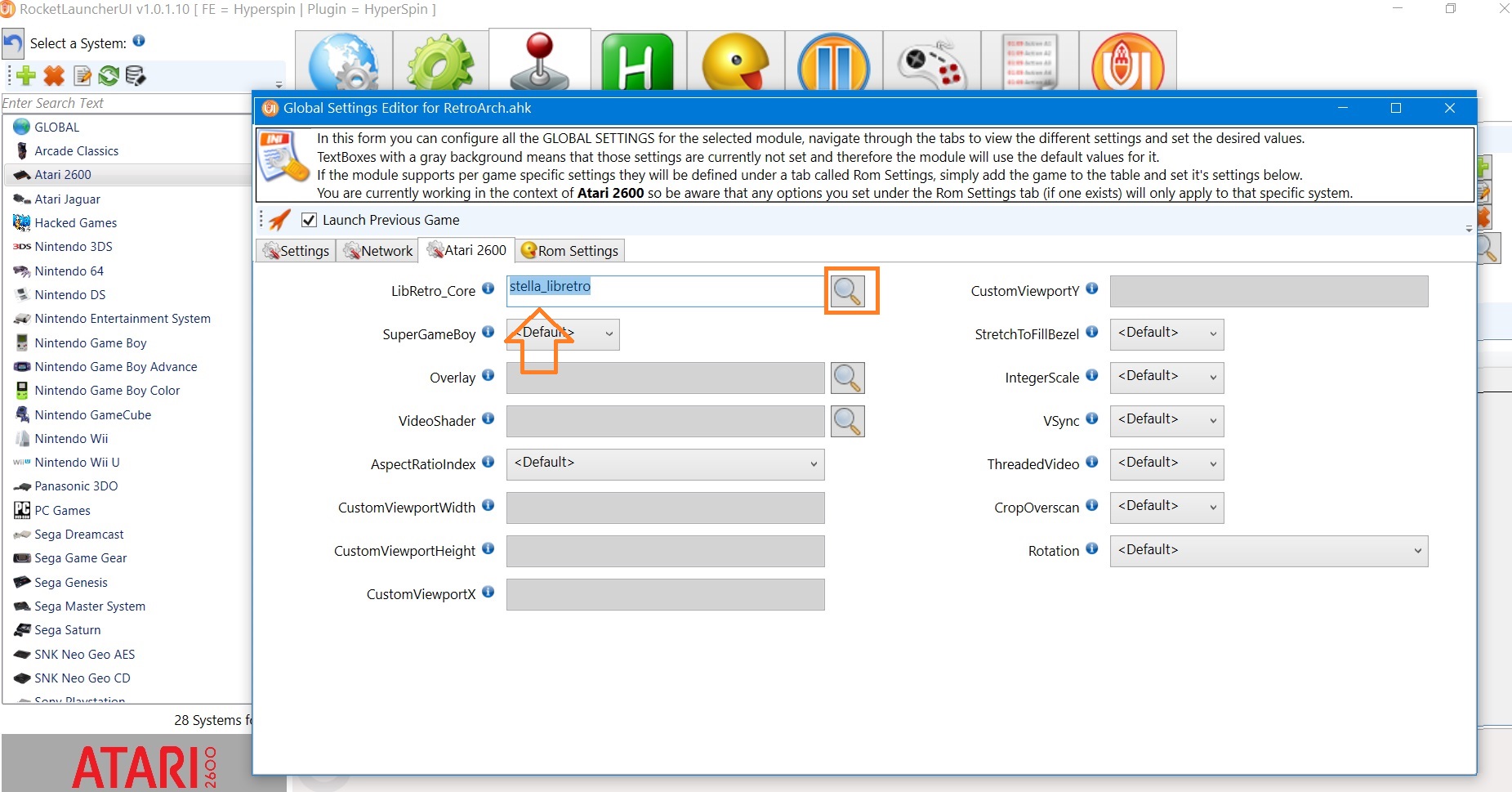Expand the AspectRatioIndex dropdown
Image resolution: width=1512 pixels, height=792 pixels.
(x=665, y=464)
